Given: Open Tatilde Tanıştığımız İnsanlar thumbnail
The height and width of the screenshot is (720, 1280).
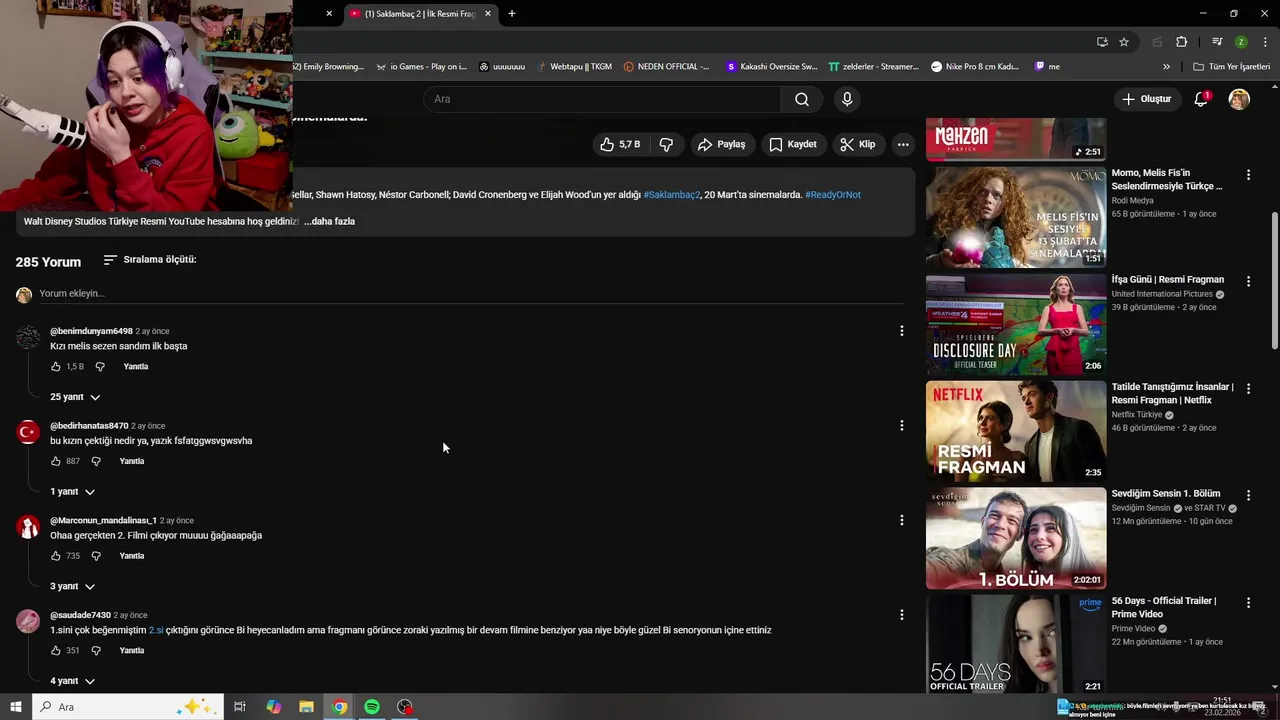Looking at the screenshot, I should (x=1016, y=431).
